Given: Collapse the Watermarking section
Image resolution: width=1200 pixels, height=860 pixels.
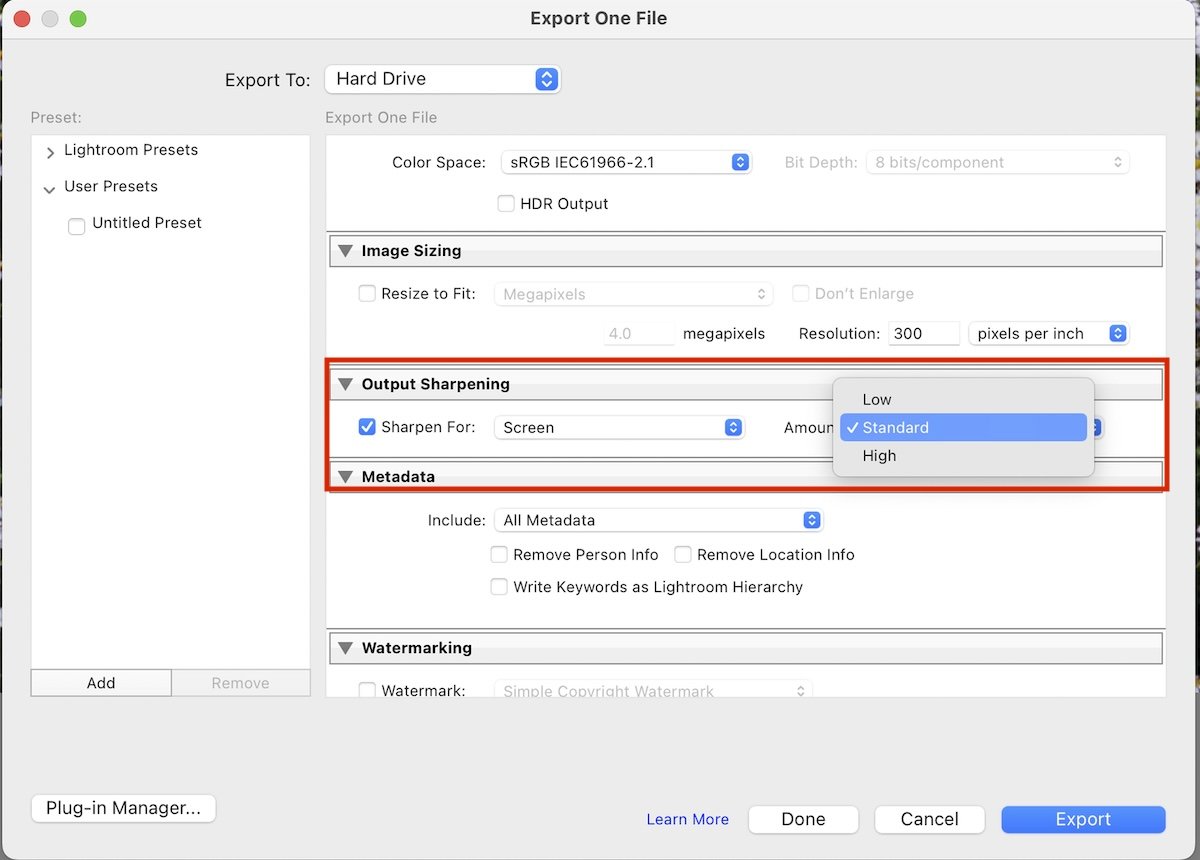Looking at the screenshot, I should pos(345,647).
